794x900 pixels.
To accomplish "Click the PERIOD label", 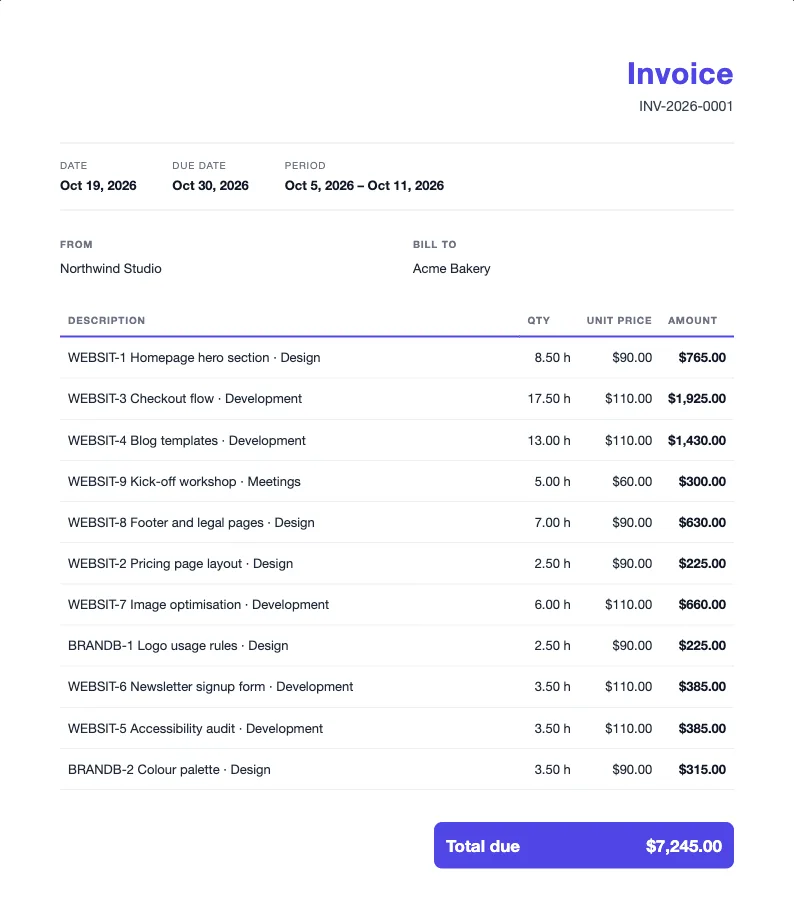I will tap(305, 165).
